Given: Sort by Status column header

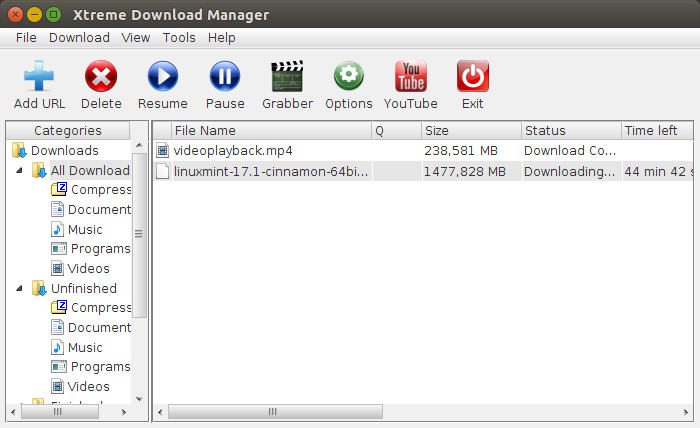Looking at the screenshot, I should (571, 130).
